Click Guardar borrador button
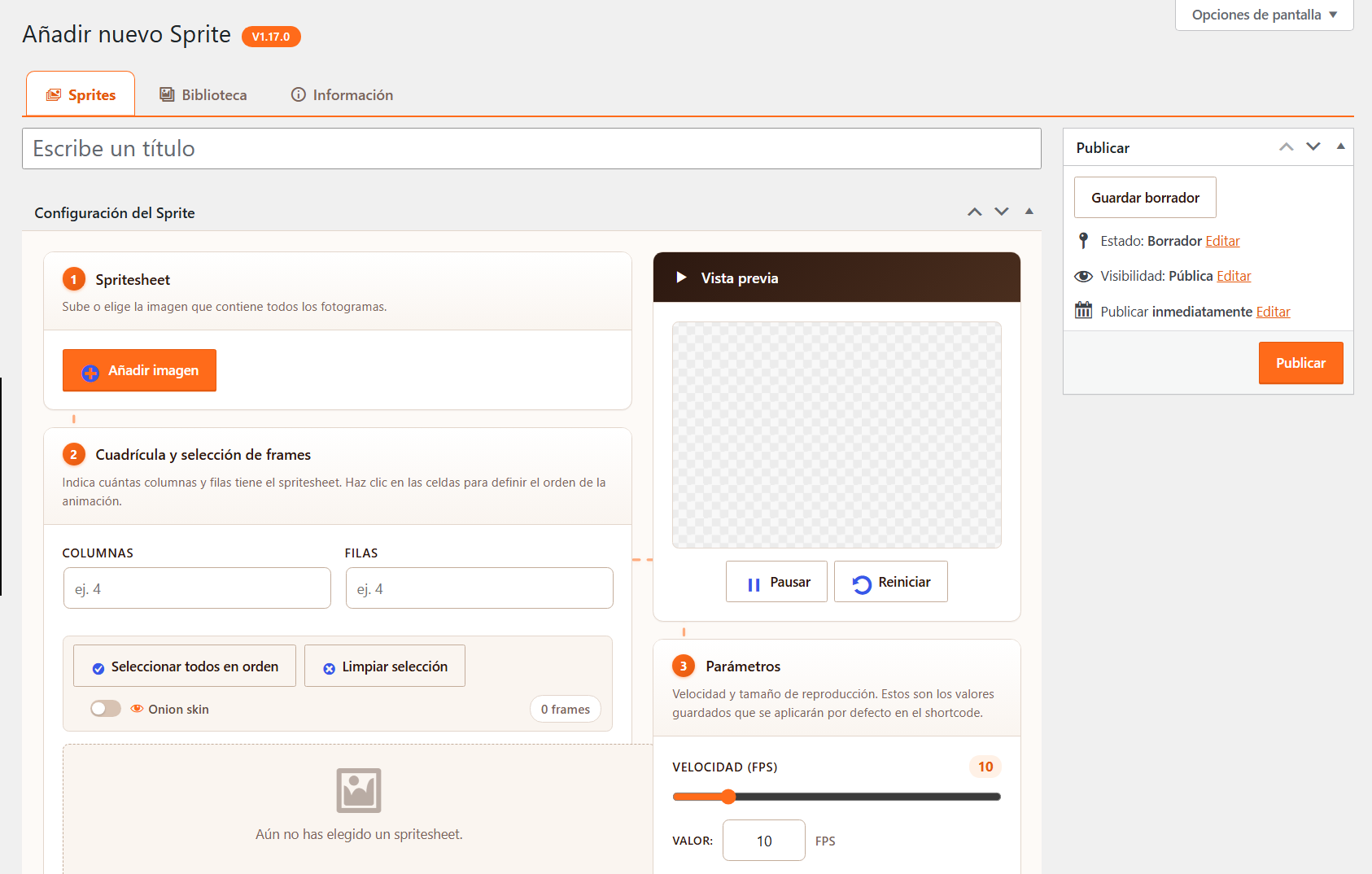 click(x=1145, y=198)
